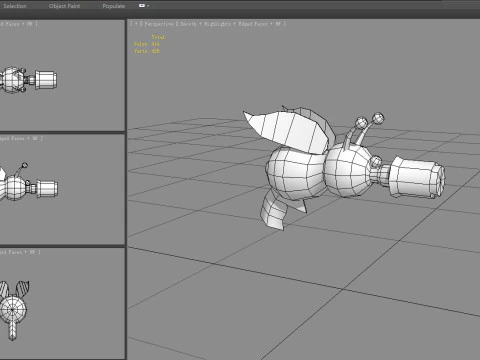Open the Populate ribbon tab
Image resolution: width=480 pixels, height=360 pixels.
coord(114,6)
